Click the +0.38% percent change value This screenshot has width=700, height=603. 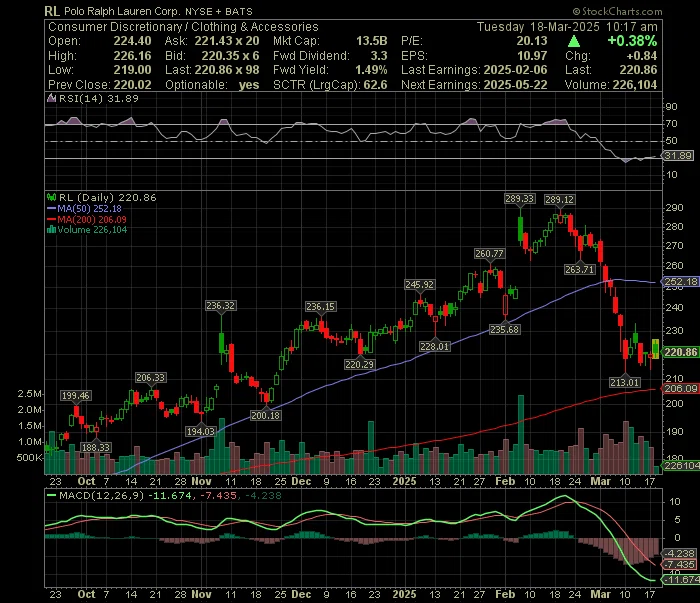pos(632,41)
